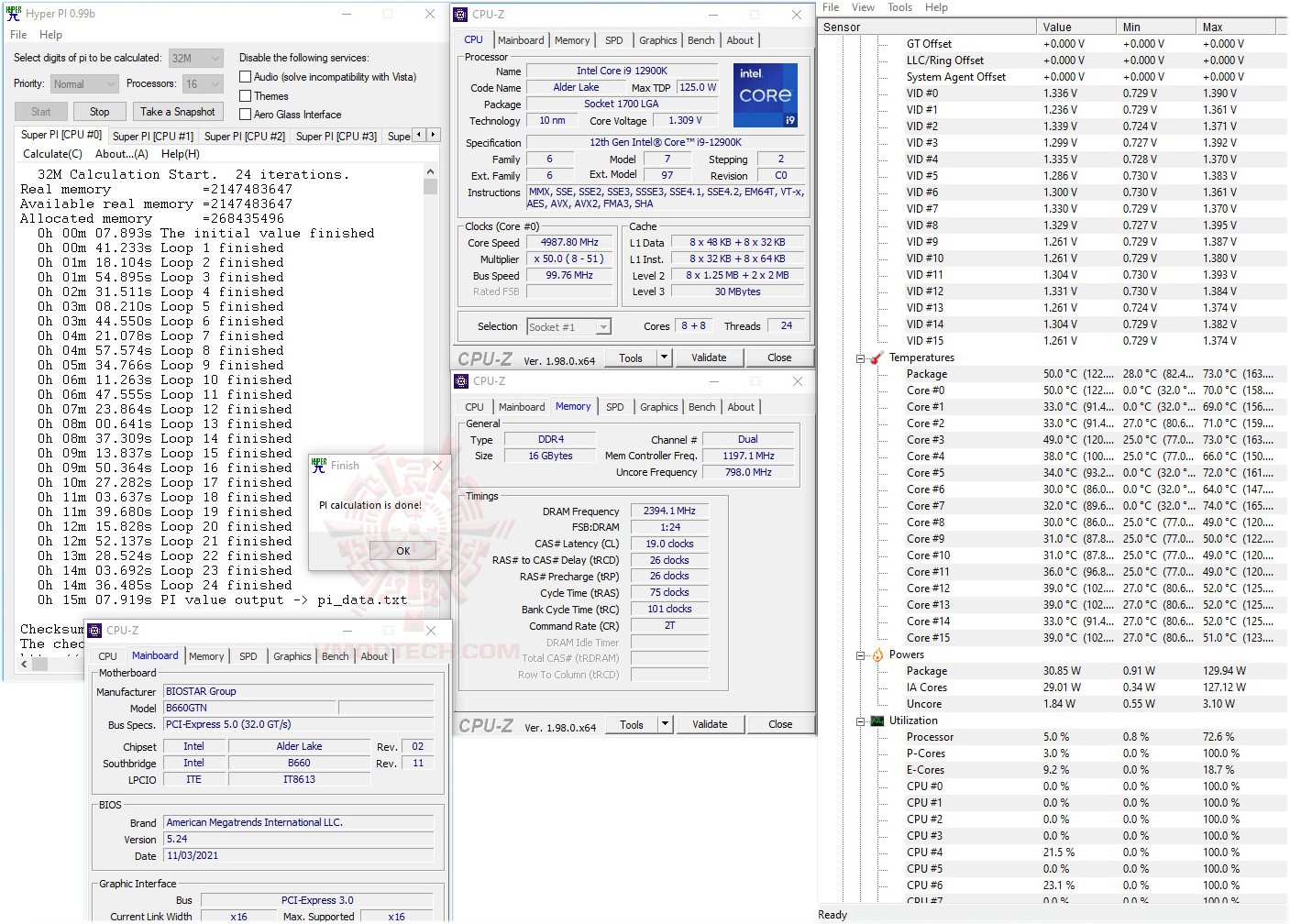Collapse the Utilization sensor group
Screen dimensions: 1290x924
[x=860, y=721]
